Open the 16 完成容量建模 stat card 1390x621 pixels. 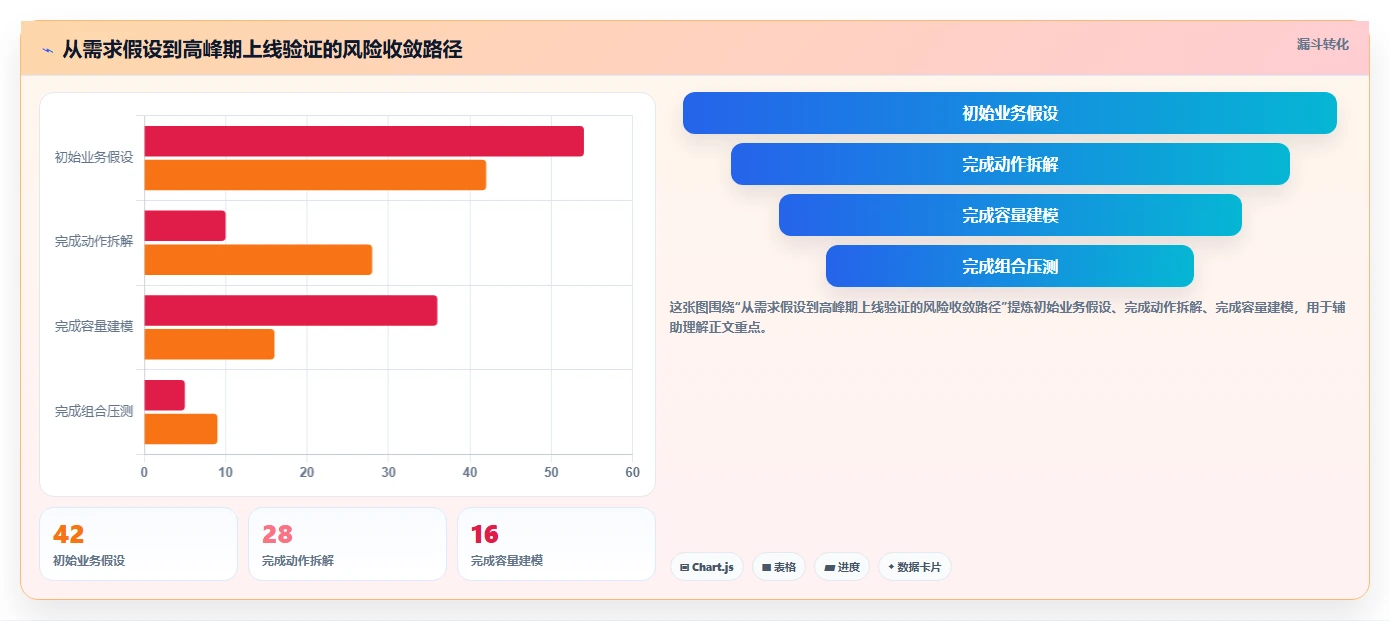(x=556, y=544)
